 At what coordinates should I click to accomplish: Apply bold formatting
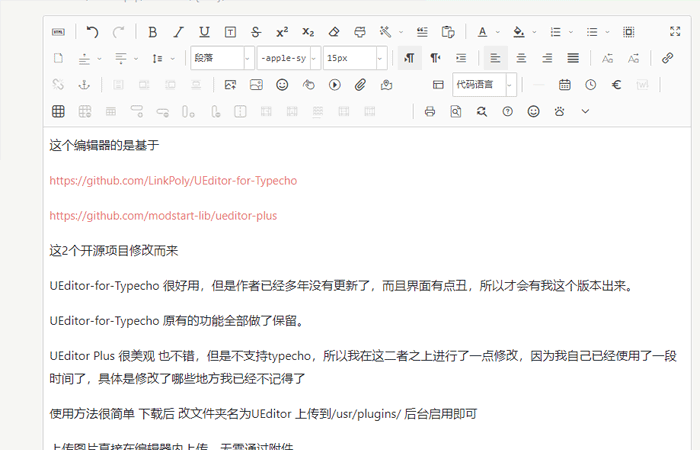tap(153, 32)
